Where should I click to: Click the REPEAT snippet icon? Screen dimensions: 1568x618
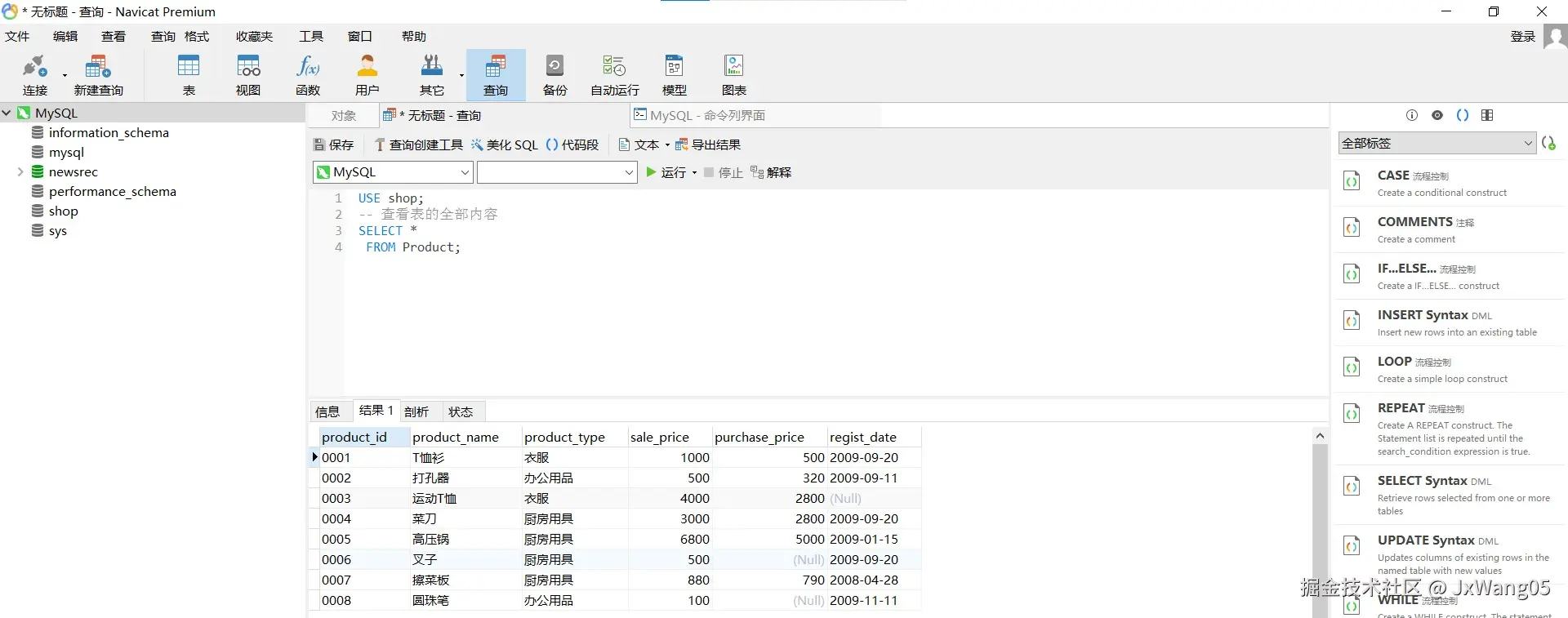1352,414
